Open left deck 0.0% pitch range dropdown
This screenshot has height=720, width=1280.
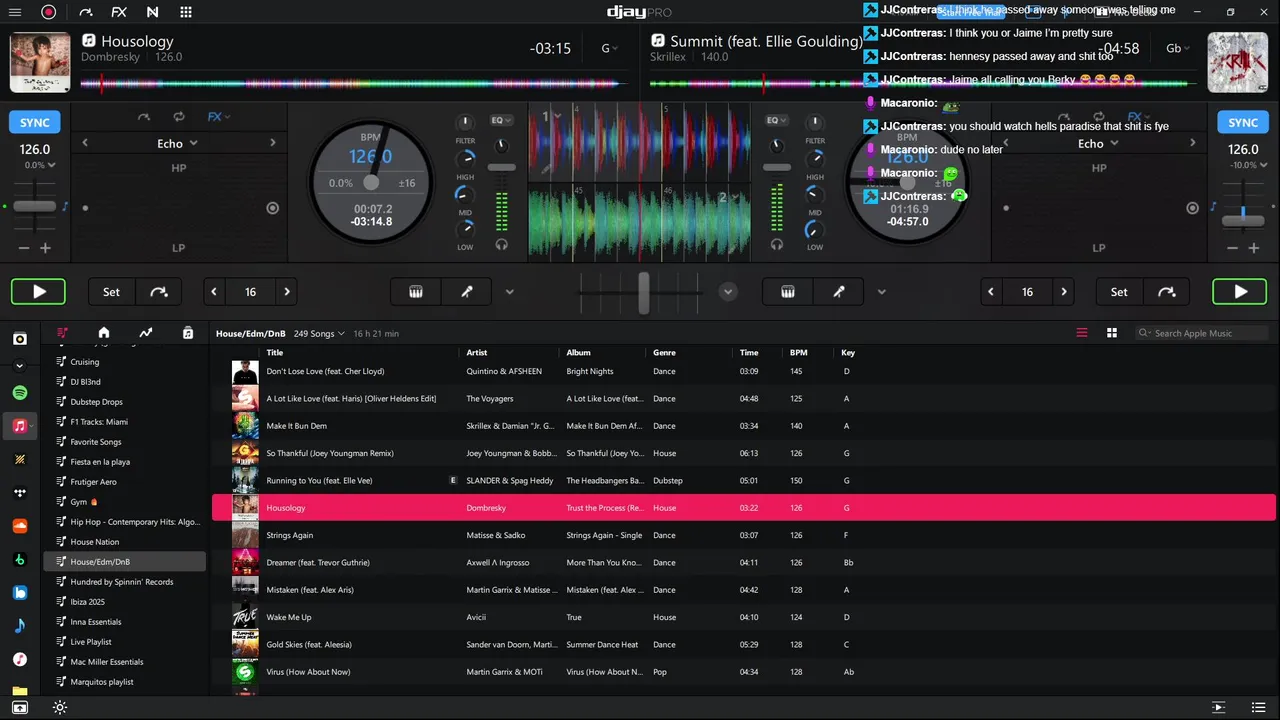click(40, 165)
